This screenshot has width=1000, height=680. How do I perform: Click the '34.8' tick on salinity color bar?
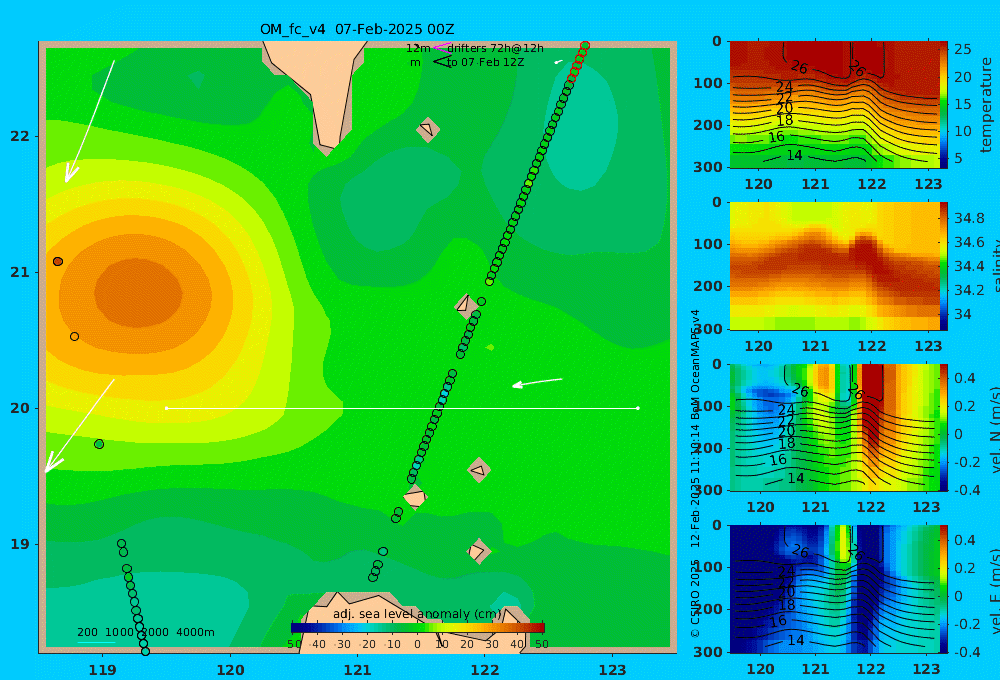[969, 218]
